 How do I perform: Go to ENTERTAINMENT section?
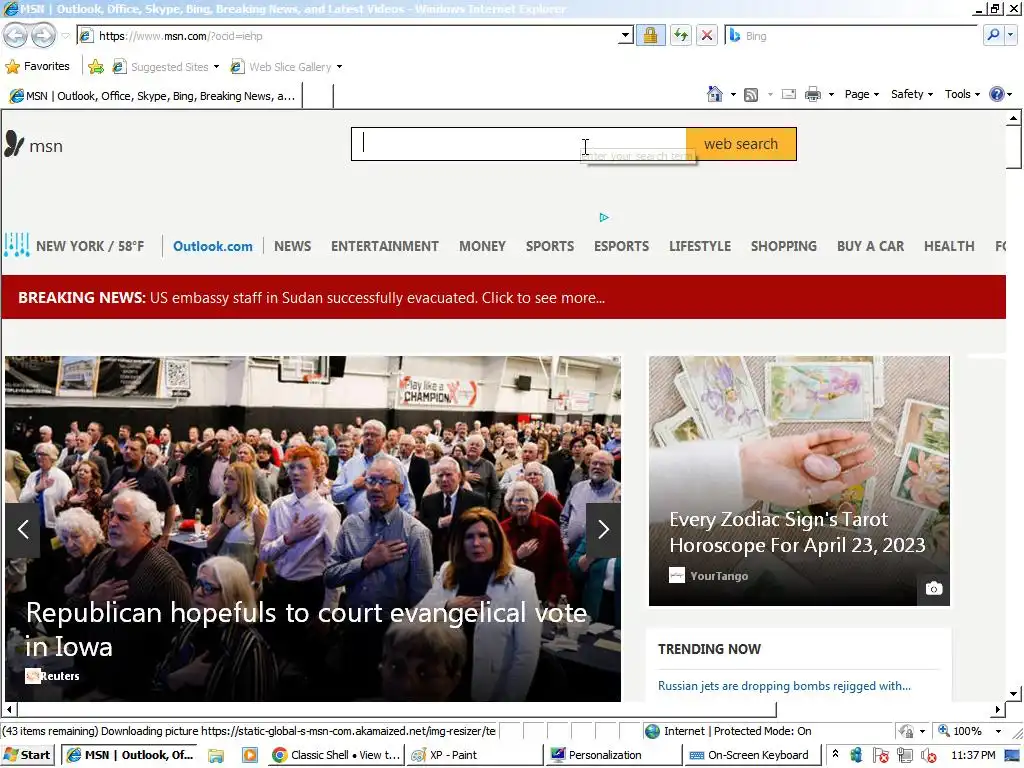(385, 246)
